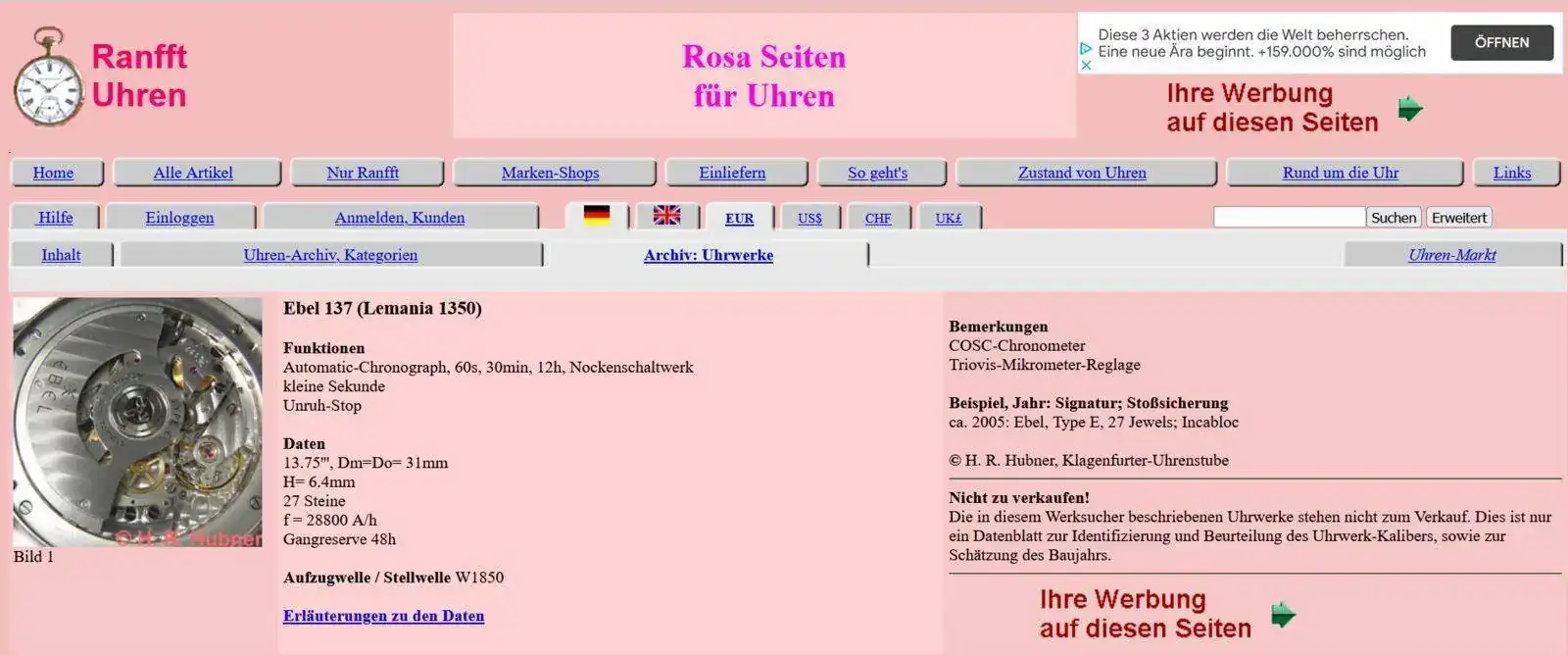1568x655 pixels.
Task: Click the Ranfft pocket watch logo
Action: click(x=47, y=76)
